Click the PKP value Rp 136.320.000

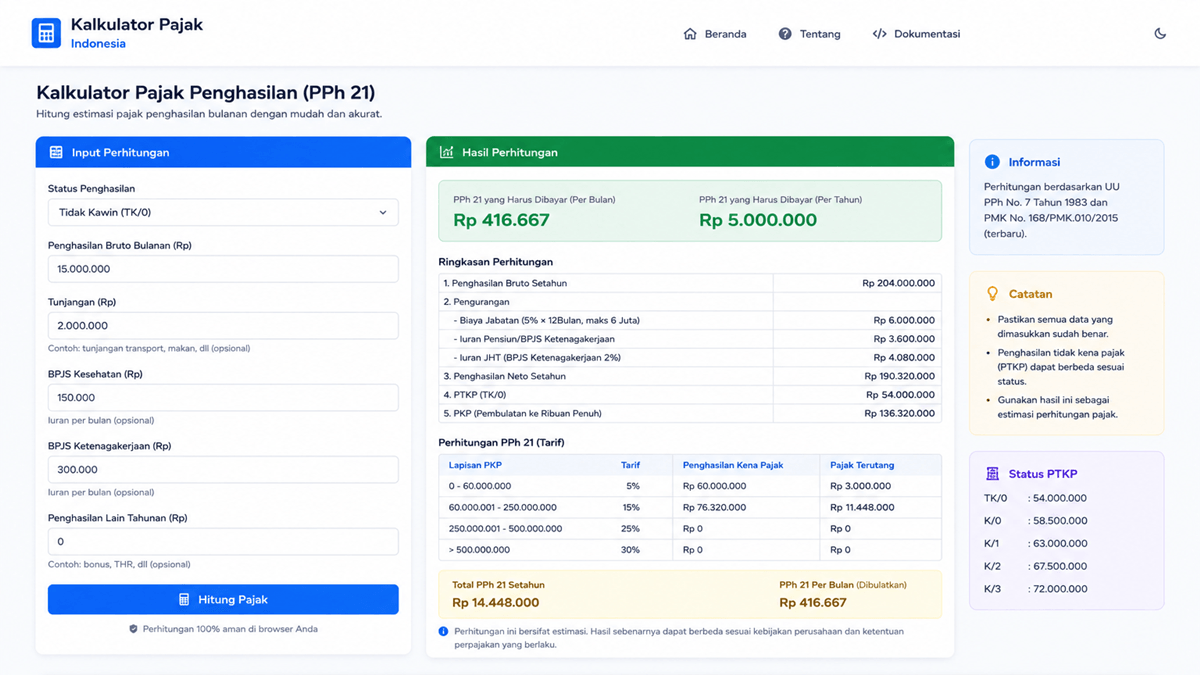tap(899, 414)
